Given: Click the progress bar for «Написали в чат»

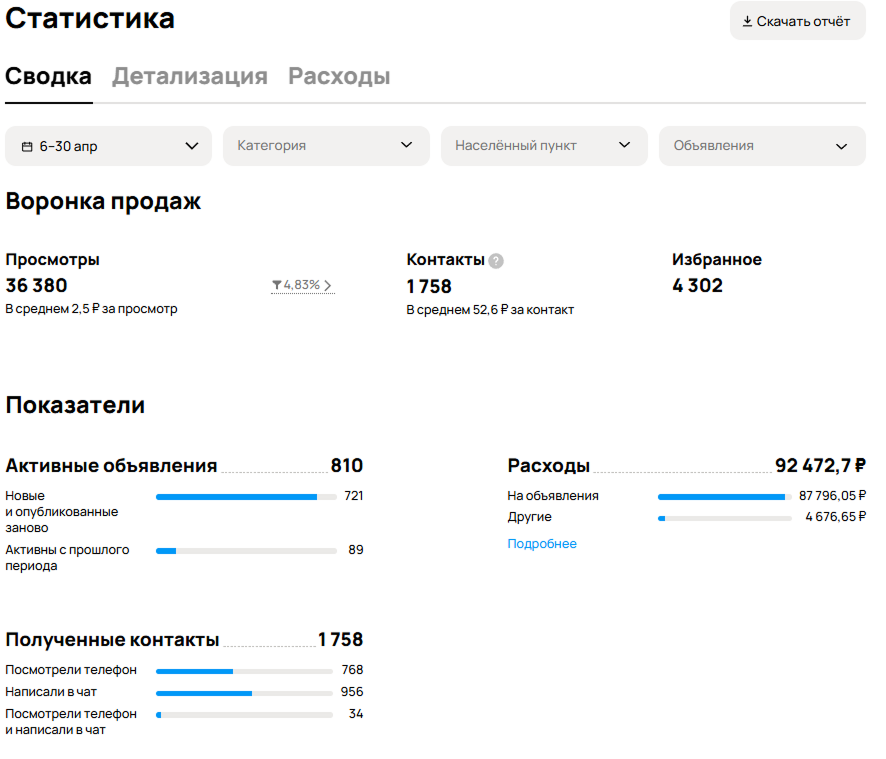Looking at the screenshot, I should pos(243,691).
